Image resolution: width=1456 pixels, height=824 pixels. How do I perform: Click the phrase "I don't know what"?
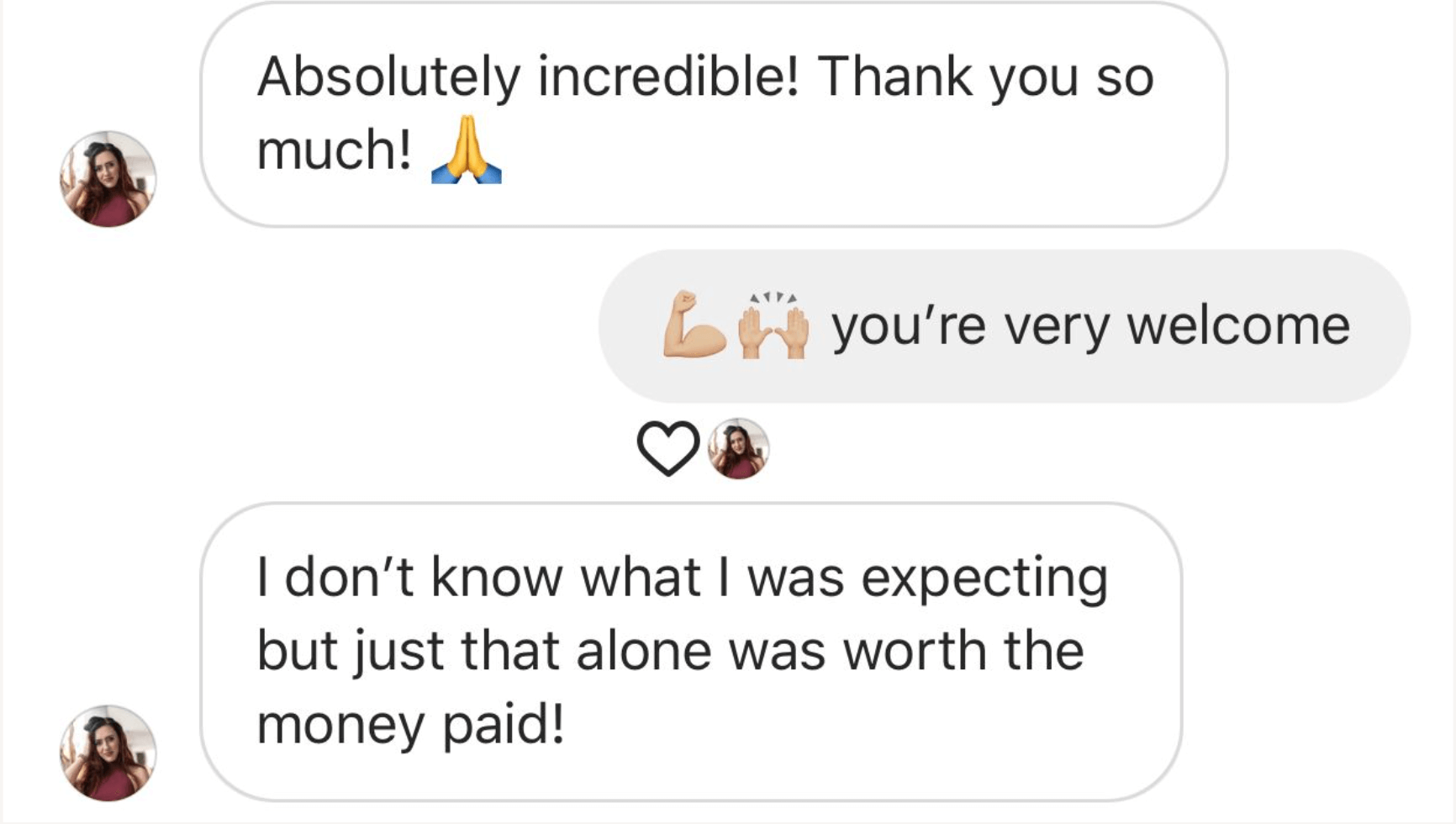pos(479,578)
